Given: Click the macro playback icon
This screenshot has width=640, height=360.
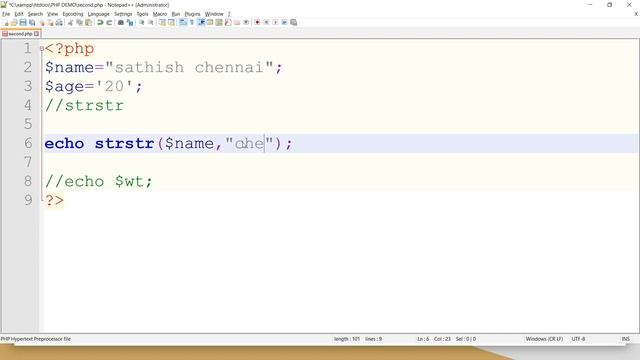Looking at the screenshot, I should [275, 22].
